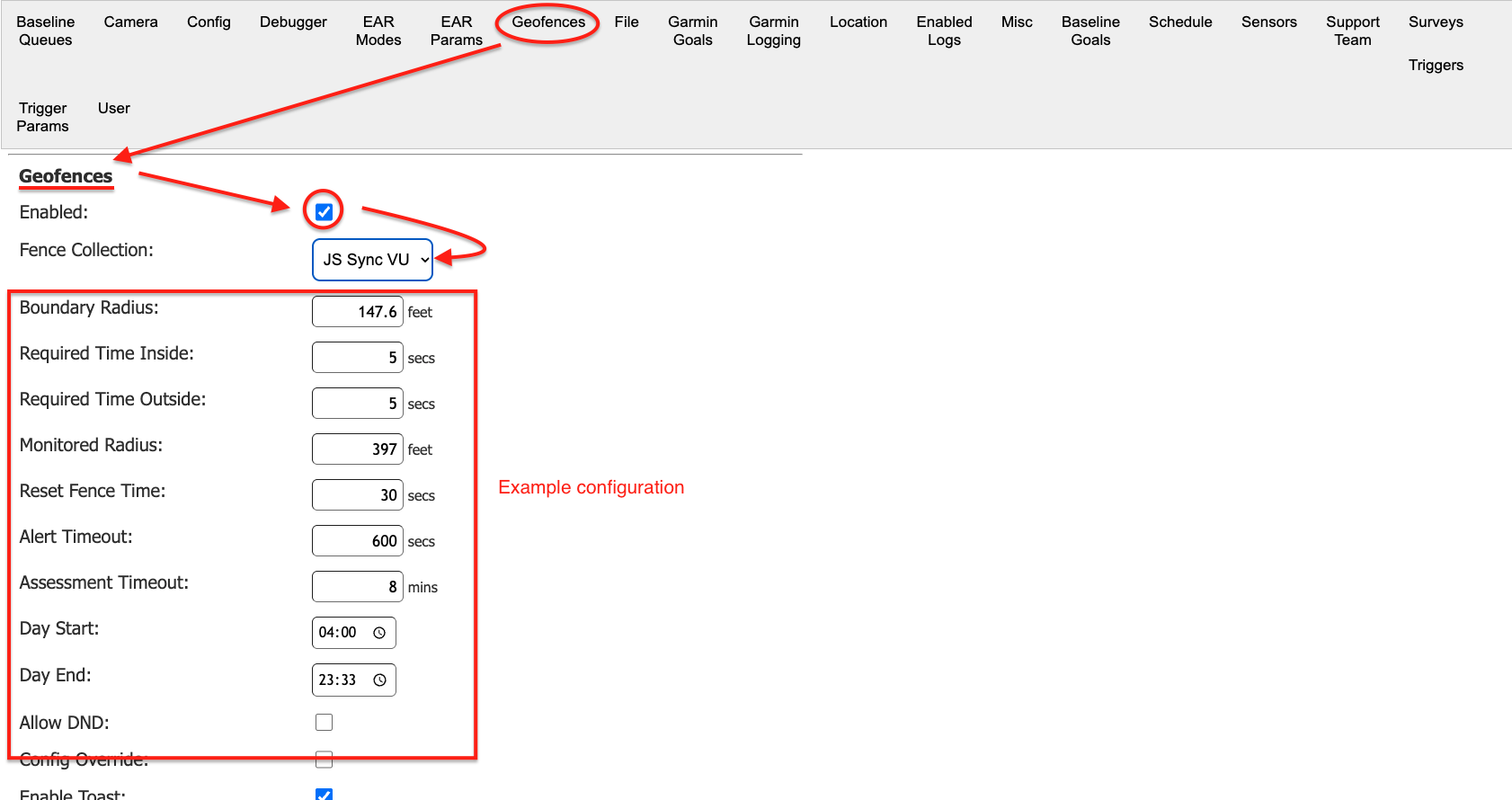Viewport: 1512px width, 800px height.
Task: Select the Geofences section heading
Action: click(66, 176)
